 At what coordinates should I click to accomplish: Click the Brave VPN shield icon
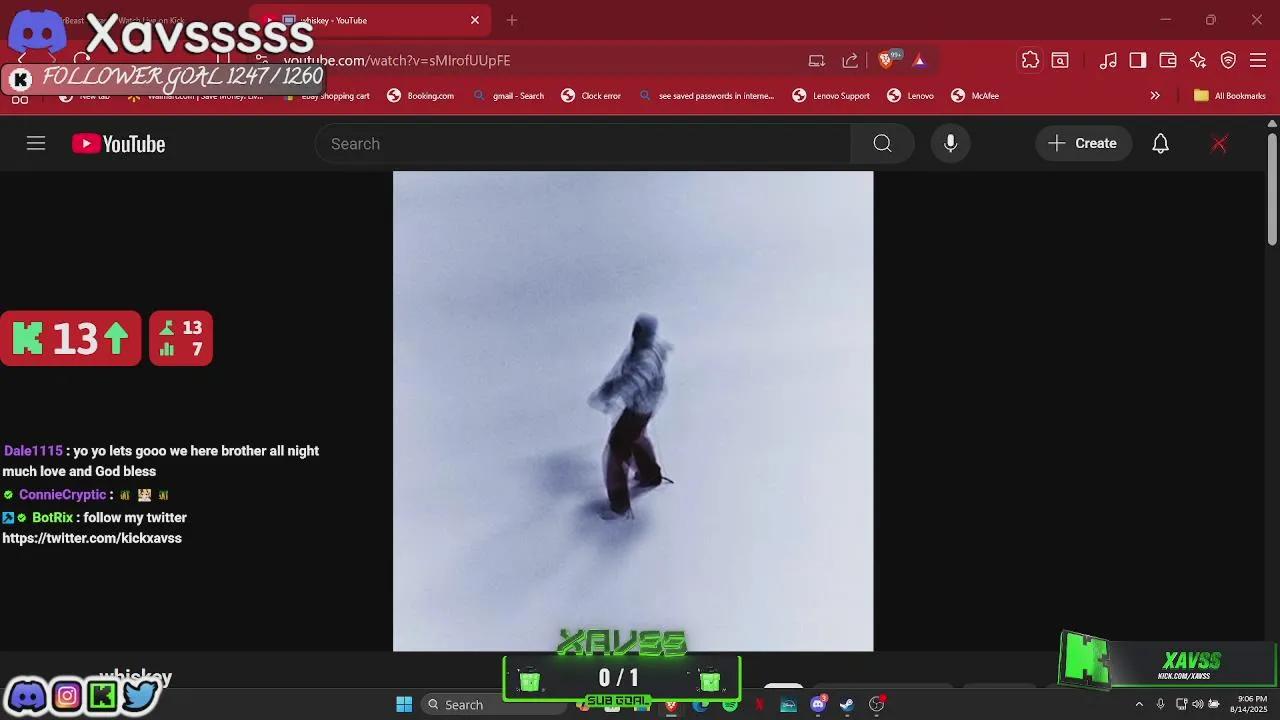click(x=1229, y=61)
